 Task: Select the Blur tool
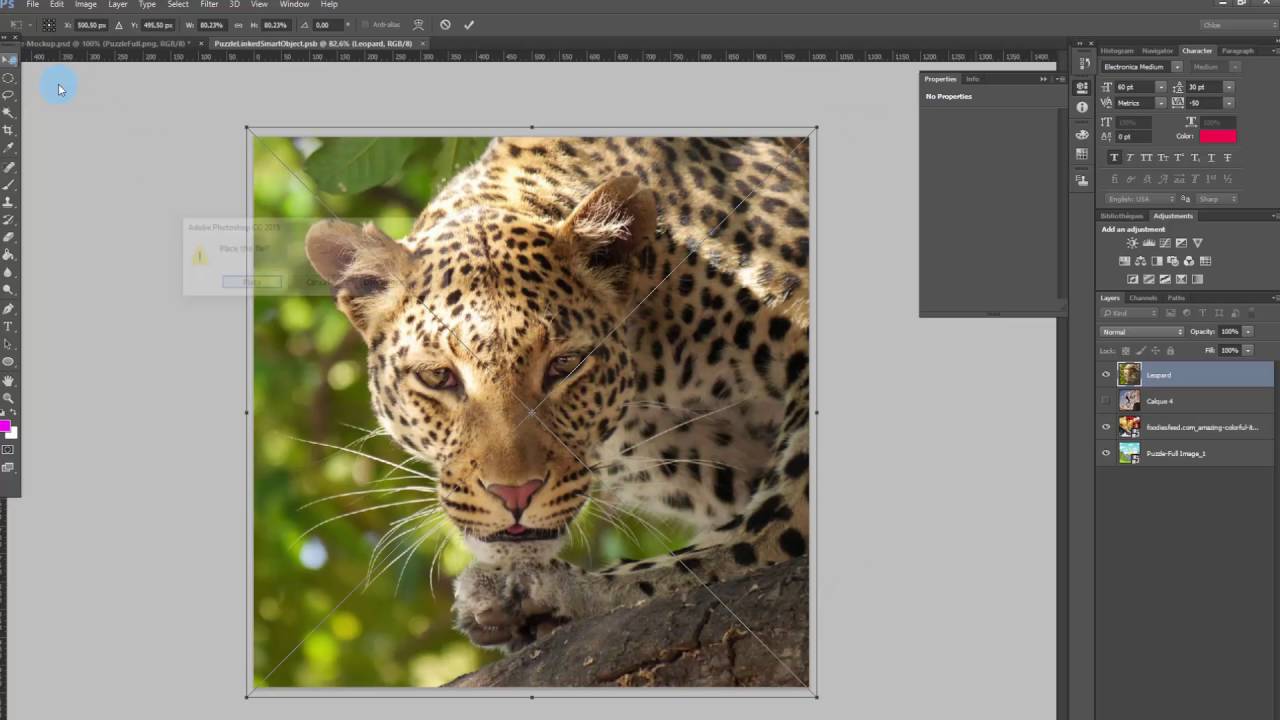(x=8, y=272)
